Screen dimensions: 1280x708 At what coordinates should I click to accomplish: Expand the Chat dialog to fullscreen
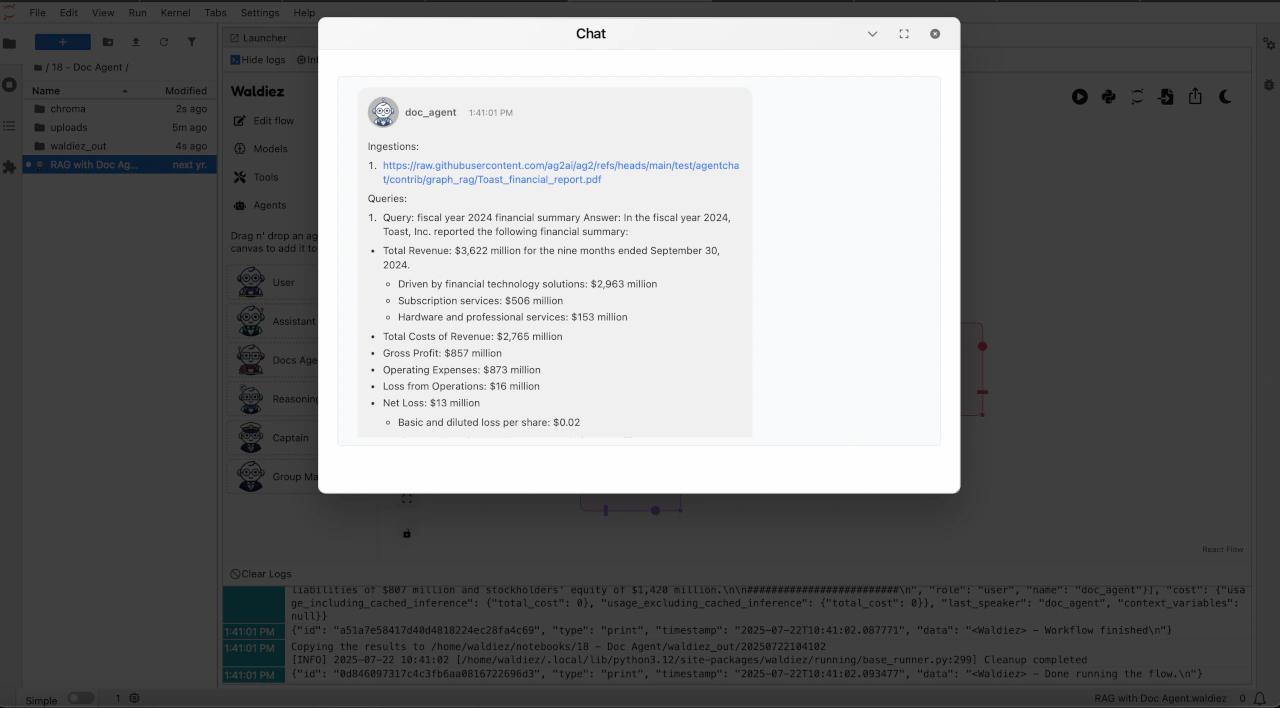[x=904, y=34]
